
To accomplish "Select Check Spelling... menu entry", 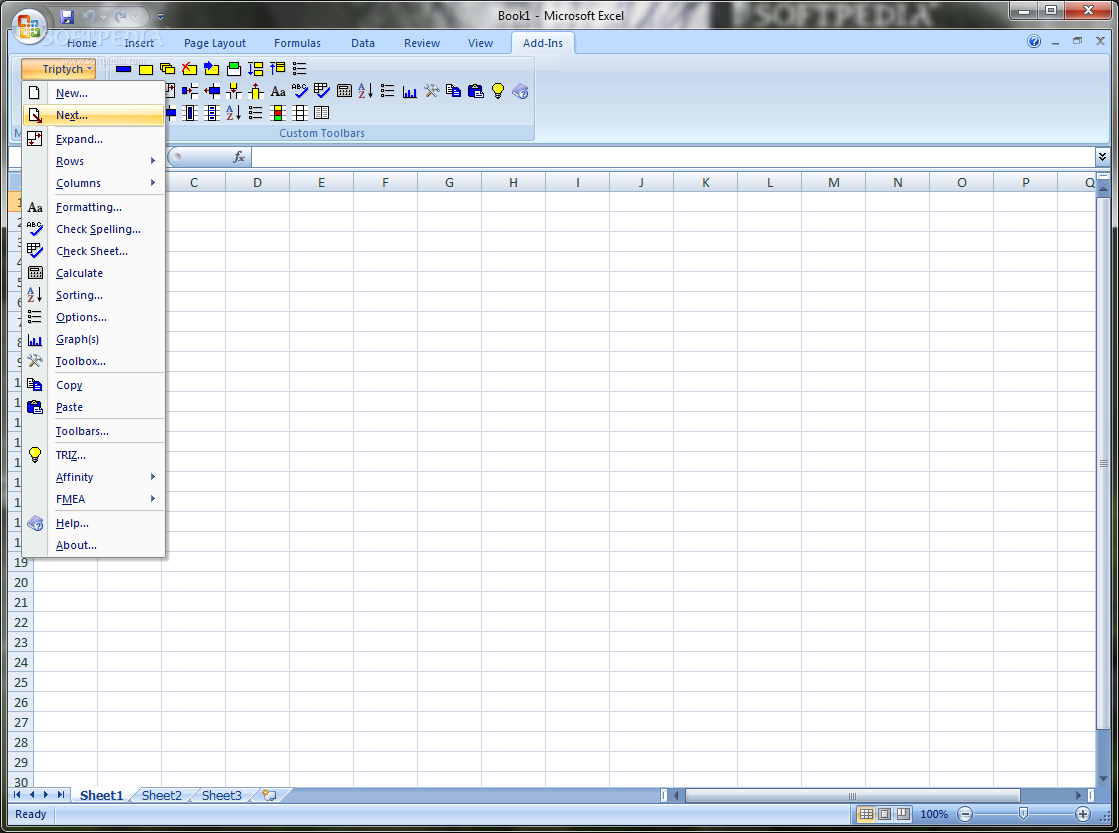I will [x=93, y=229].
